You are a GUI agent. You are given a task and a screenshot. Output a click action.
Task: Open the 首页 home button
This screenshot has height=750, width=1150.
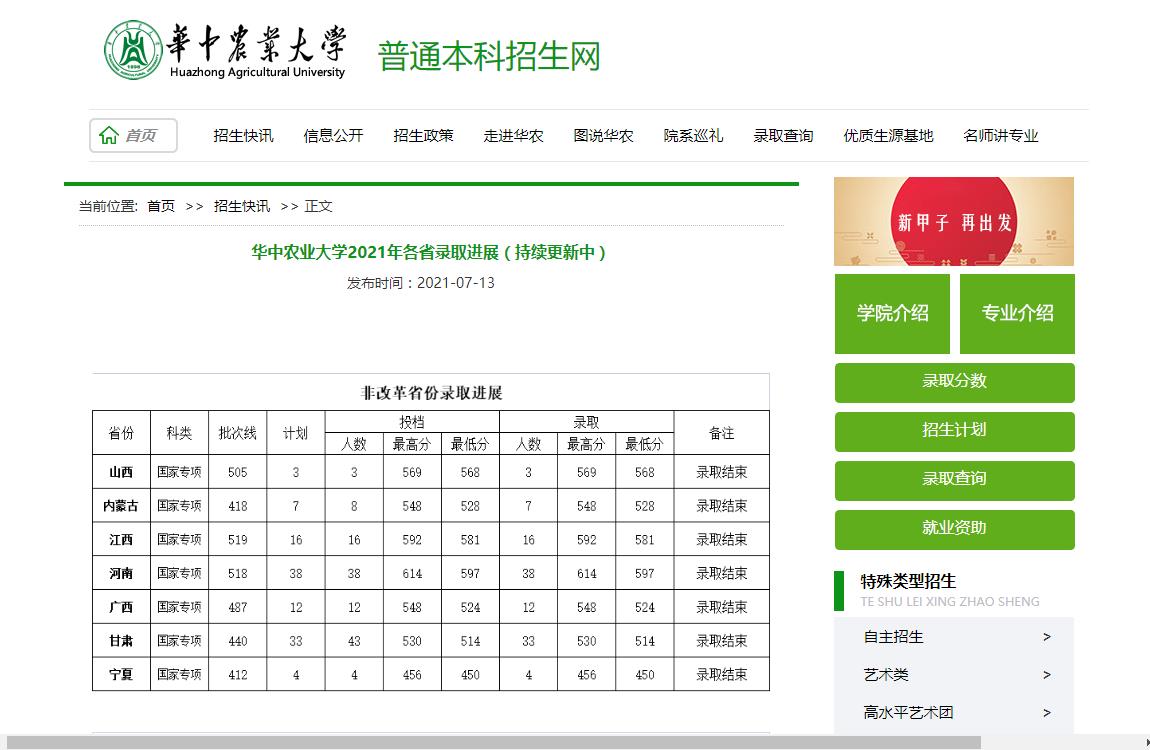click(133, 136)
